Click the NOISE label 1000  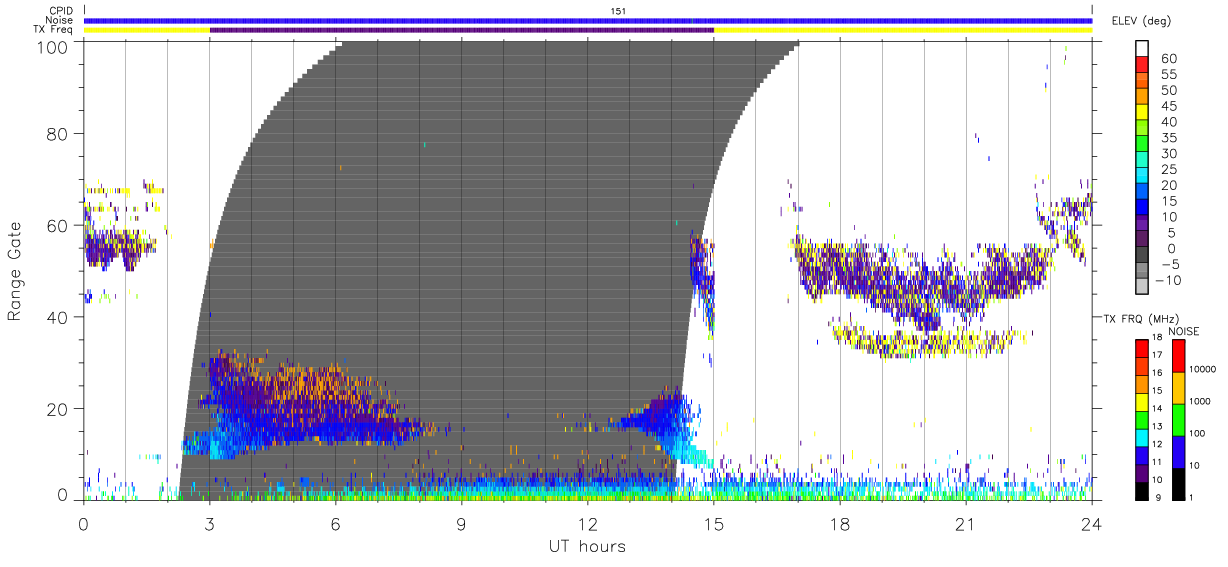pyautogui.click(x=1202, y=402)
